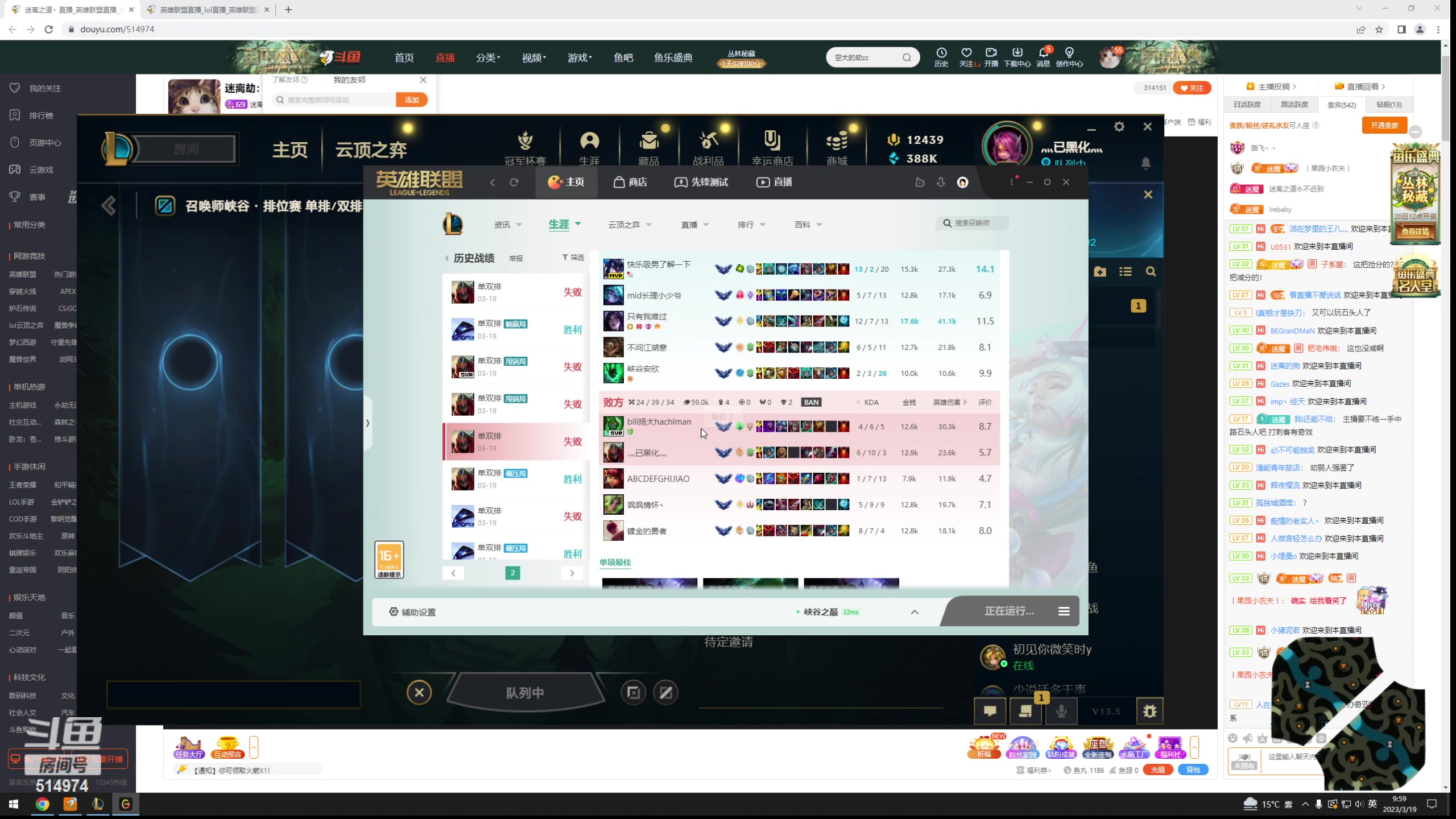Click the bug report icon near V13.5

pyautogui.click(x=1149, y=711)
